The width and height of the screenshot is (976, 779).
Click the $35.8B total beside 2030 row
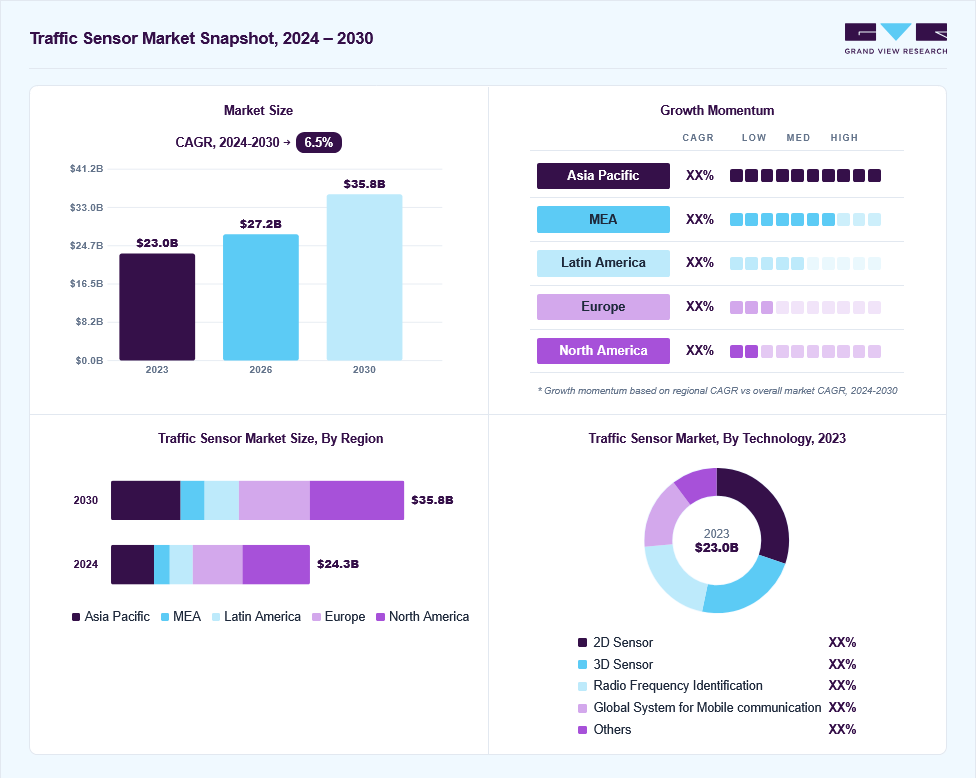(432, 500)
